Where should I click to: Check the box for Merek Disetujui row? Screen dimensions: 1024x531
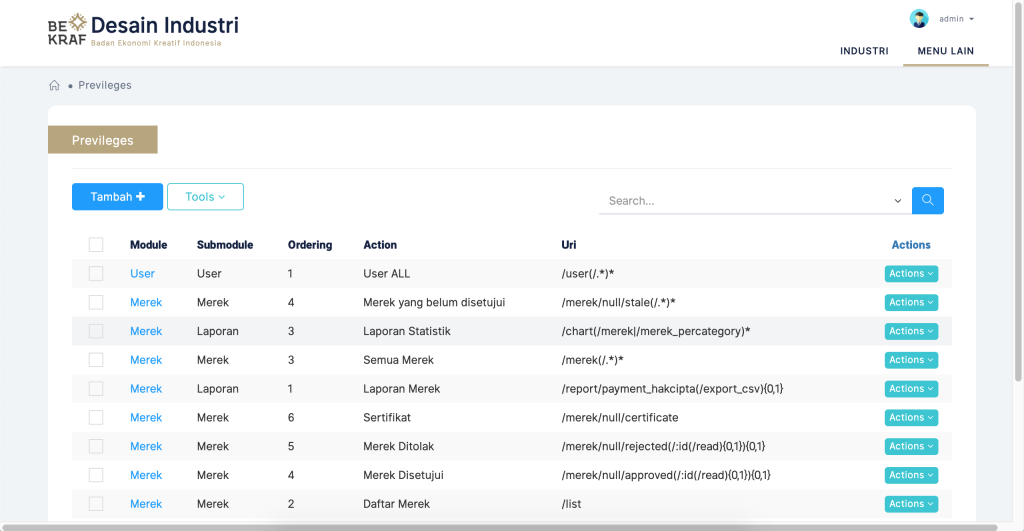click(x=96, y=474)
